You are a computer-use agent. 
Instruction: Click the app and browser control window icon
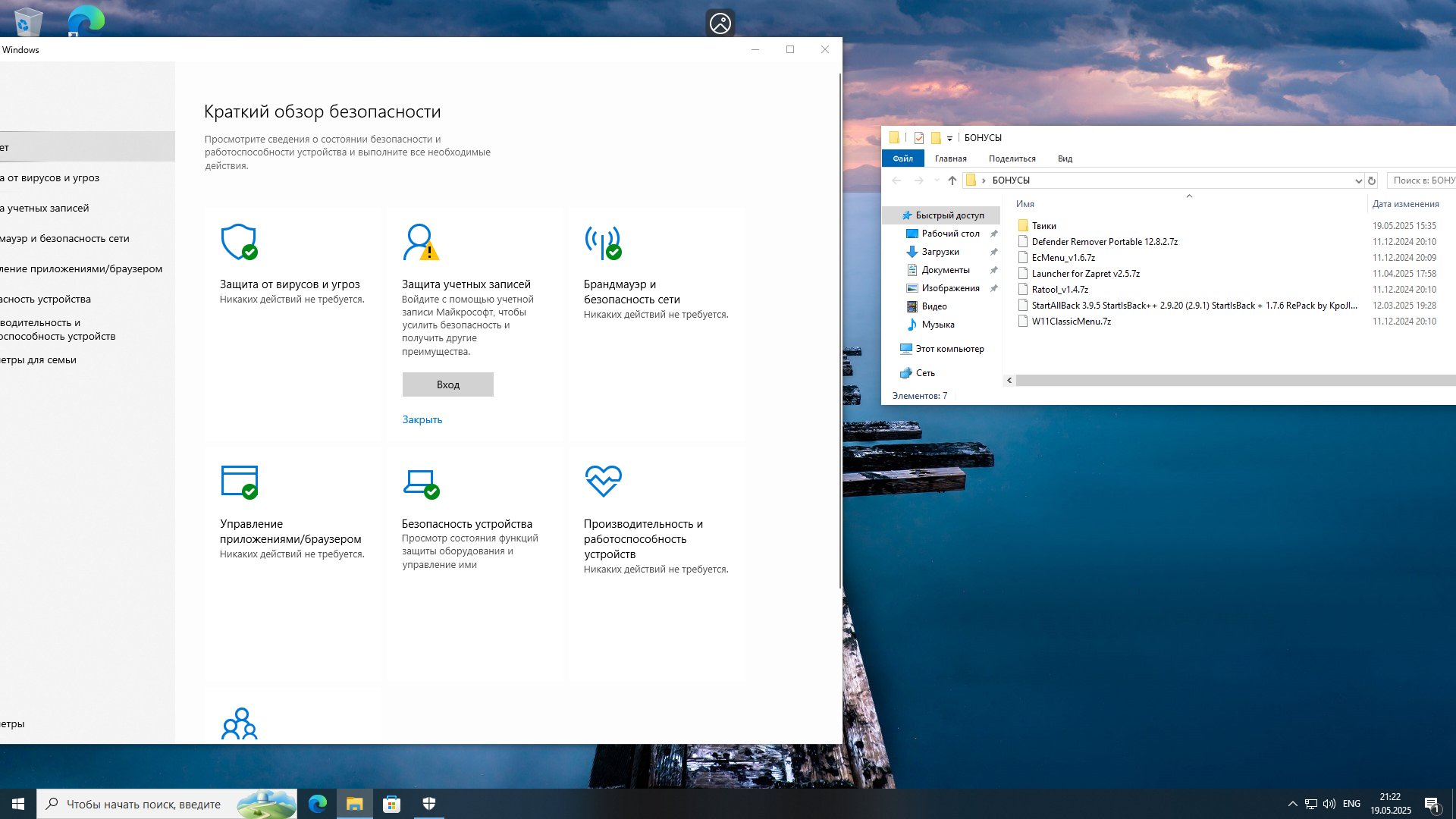[239, 482]
